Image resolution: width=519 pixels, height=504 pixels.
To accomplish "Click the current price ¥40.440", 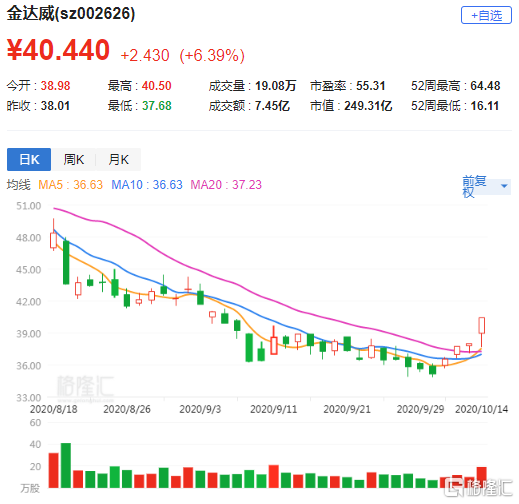I will coord(58,50).
